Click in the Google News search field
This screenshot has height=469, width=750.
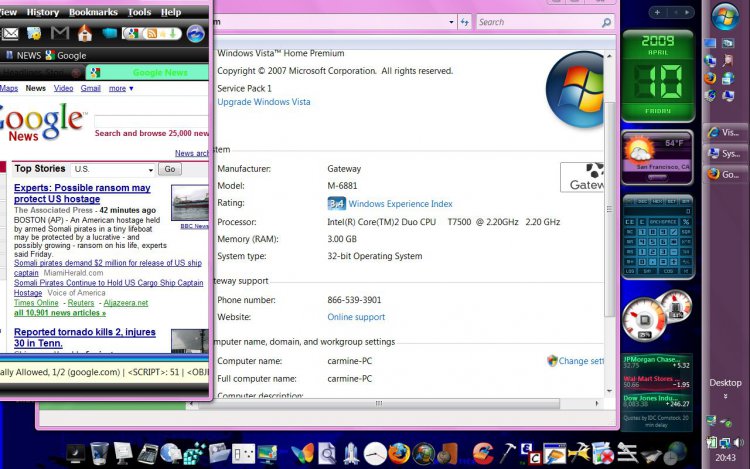point(151,121)
